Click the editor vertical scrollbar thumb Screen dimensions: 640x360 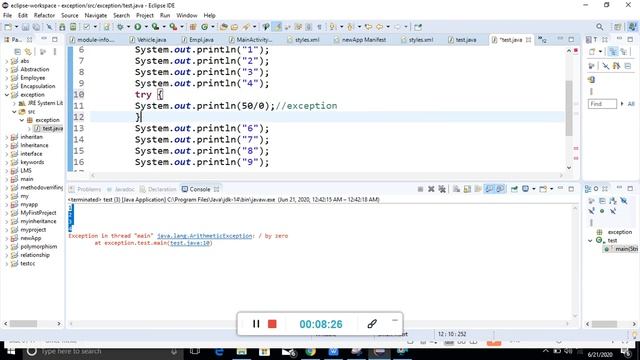(569, 108)
